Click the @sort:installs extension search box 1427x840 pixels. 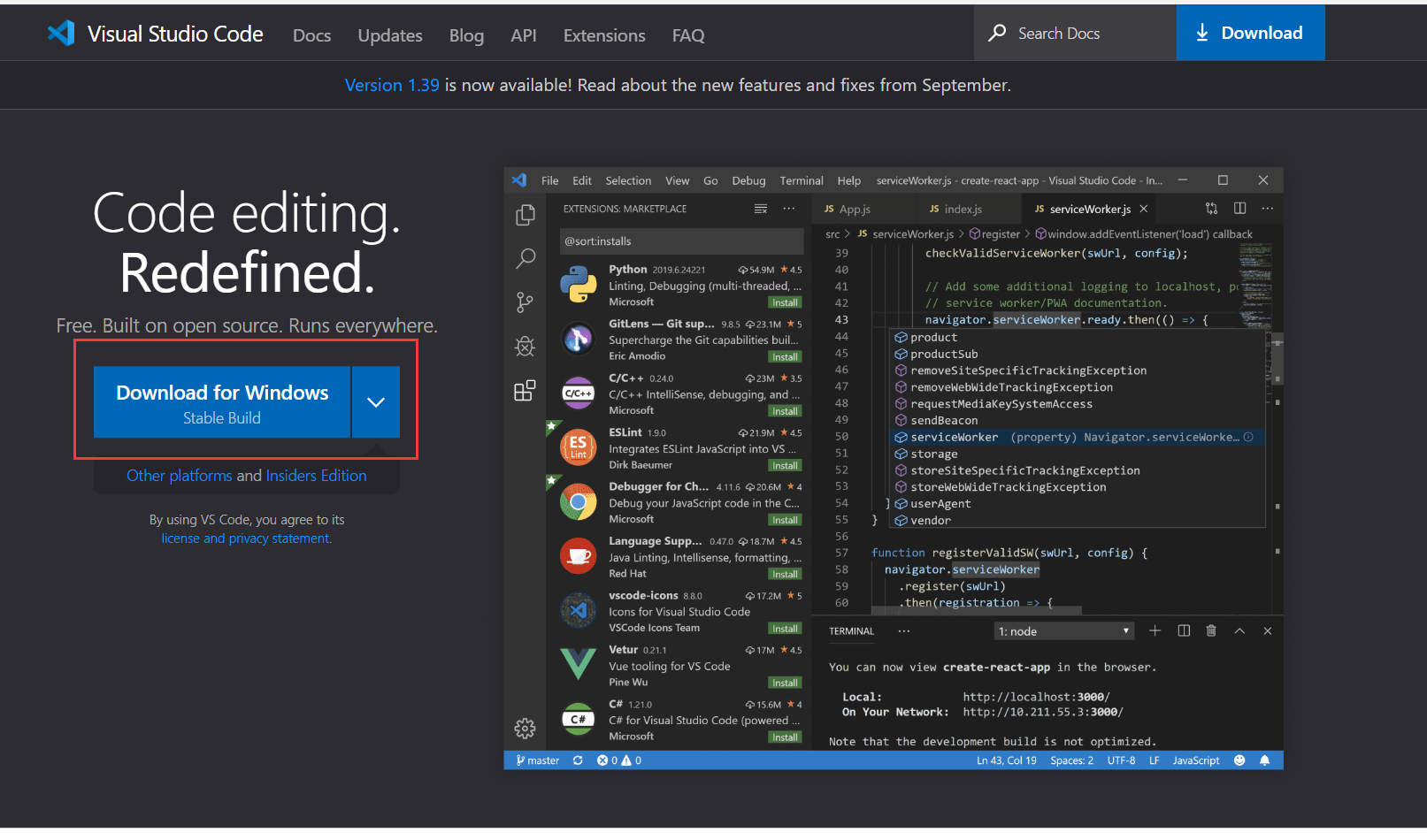682,241
